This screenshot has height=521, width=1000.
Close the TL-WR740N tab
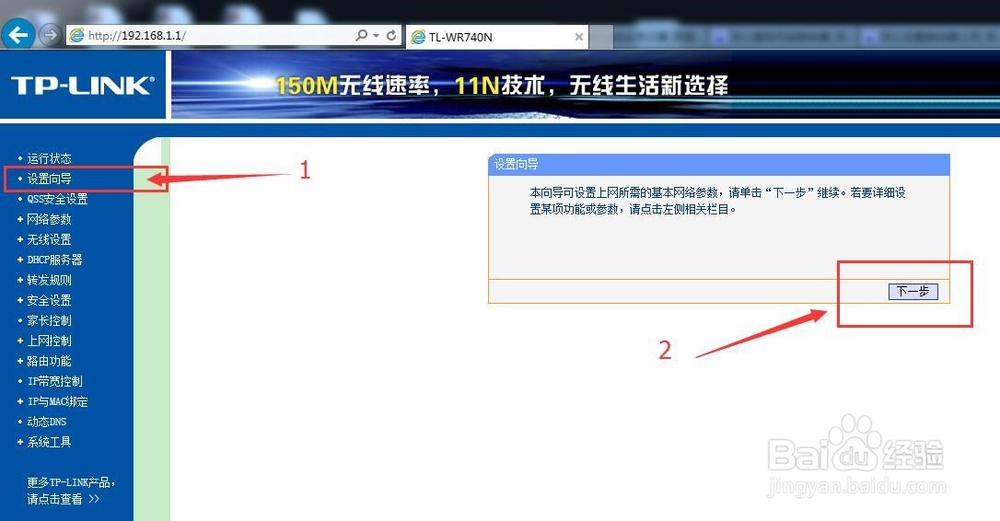(578, 37)
